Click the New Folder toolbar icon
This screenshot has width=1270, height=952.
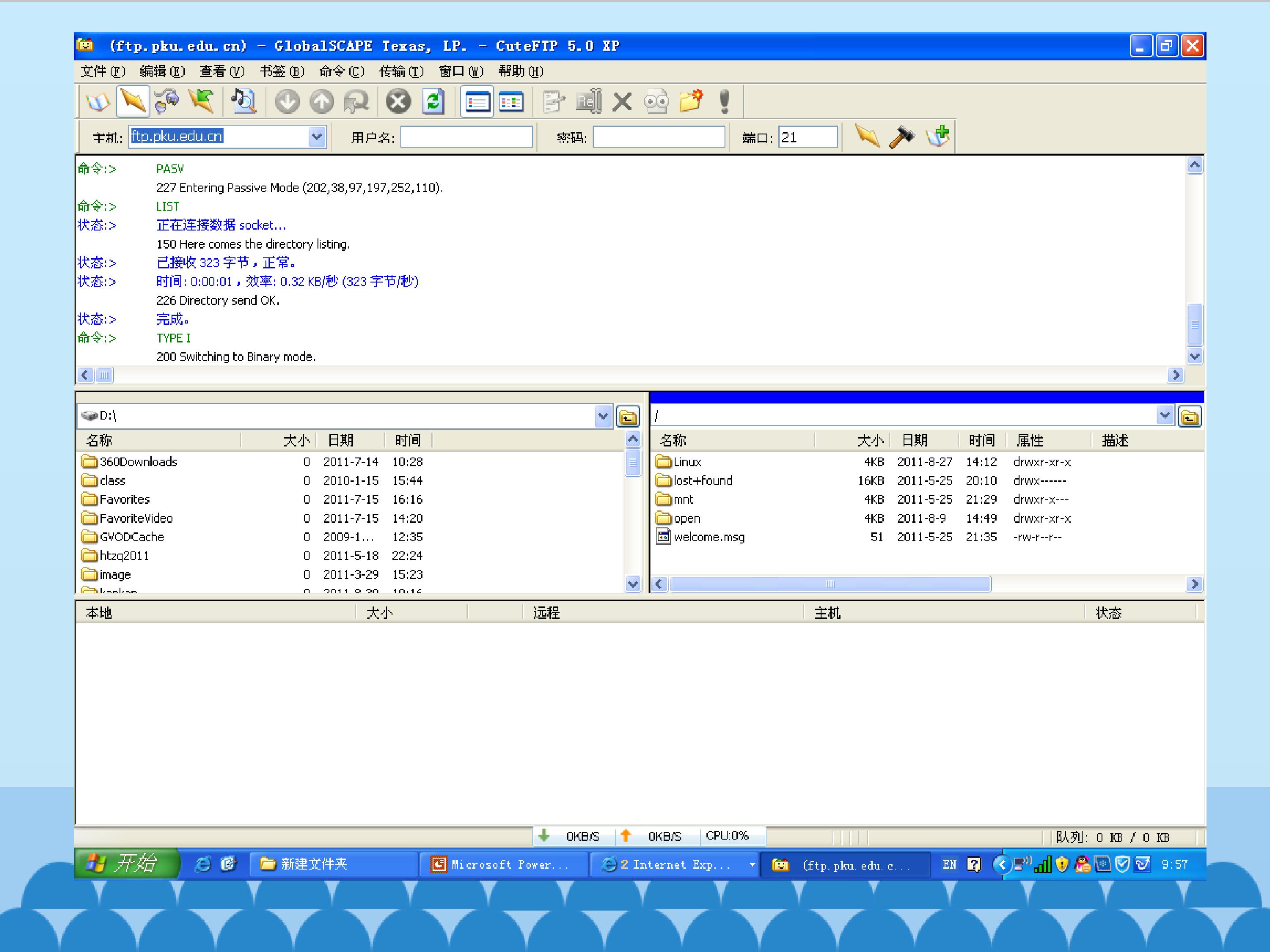coord(691,101)
